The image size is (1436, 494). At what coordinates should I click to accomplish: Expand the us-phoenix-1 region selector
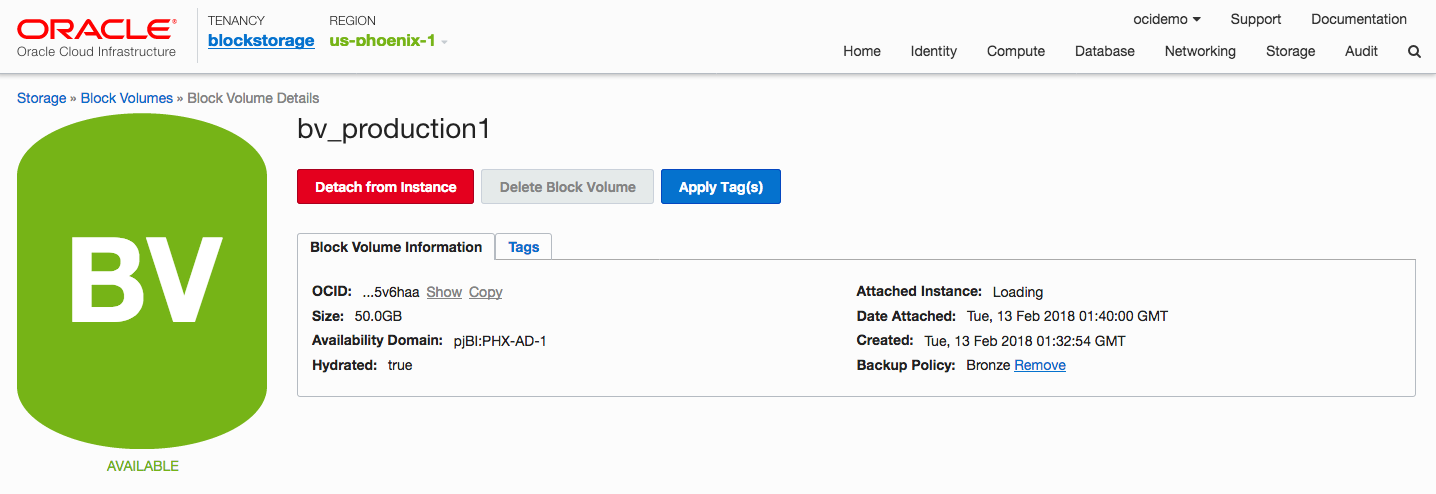click(x=388, y=41)
